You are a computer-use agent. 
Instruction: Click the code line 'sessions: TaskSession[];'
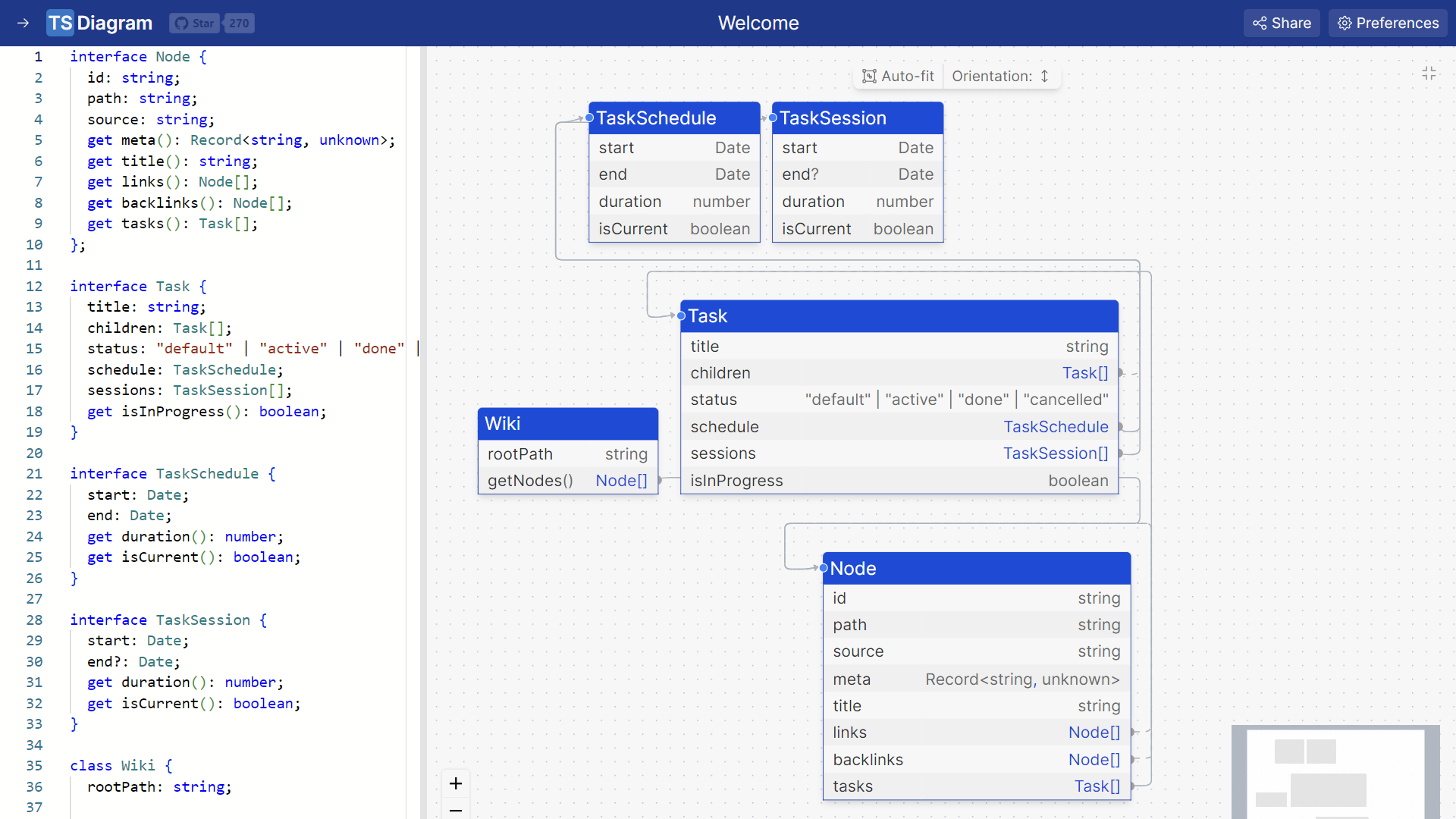(x=190, y=391)
